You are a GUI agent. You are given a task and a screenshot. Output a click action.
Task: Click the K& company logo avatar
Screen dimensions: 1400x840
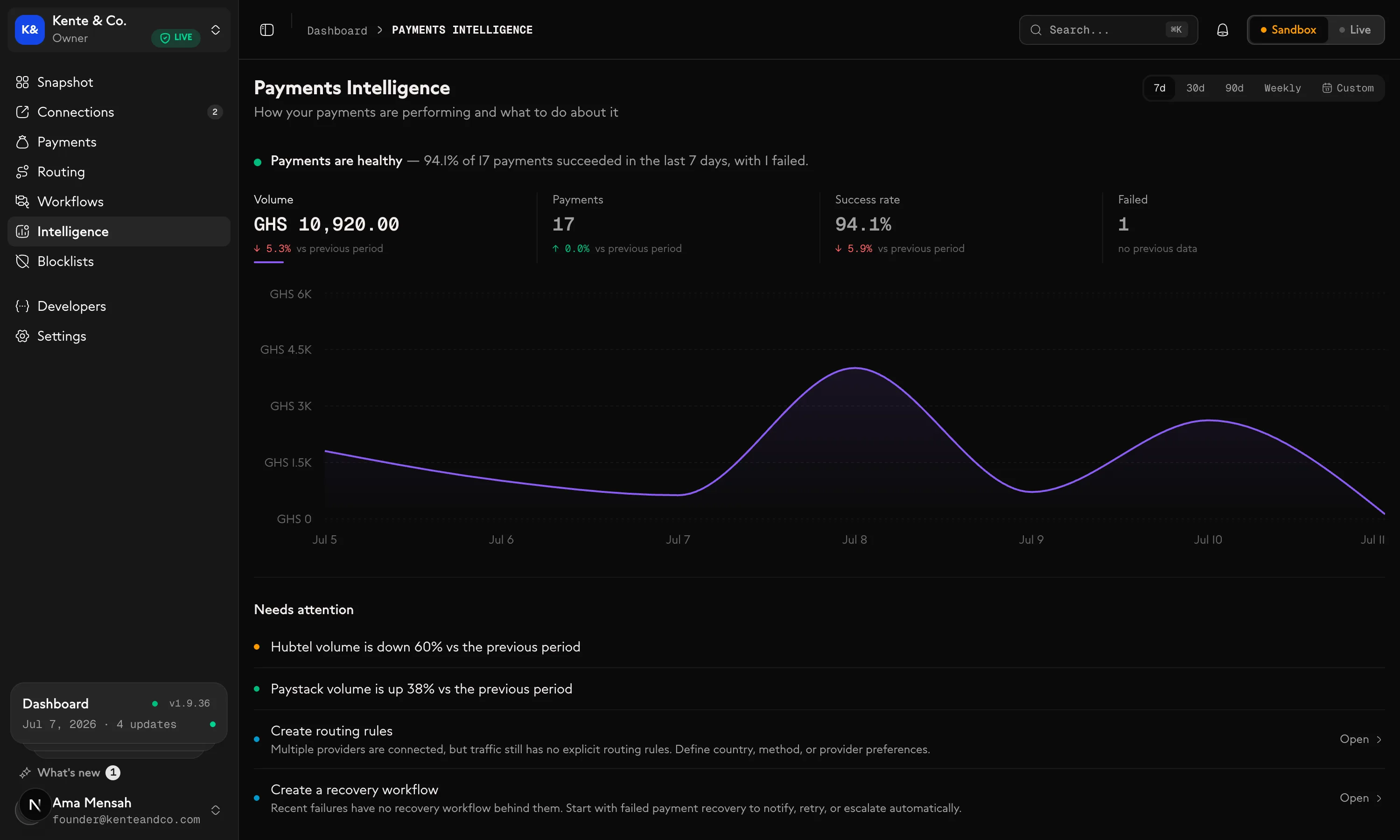coord(29,29)
